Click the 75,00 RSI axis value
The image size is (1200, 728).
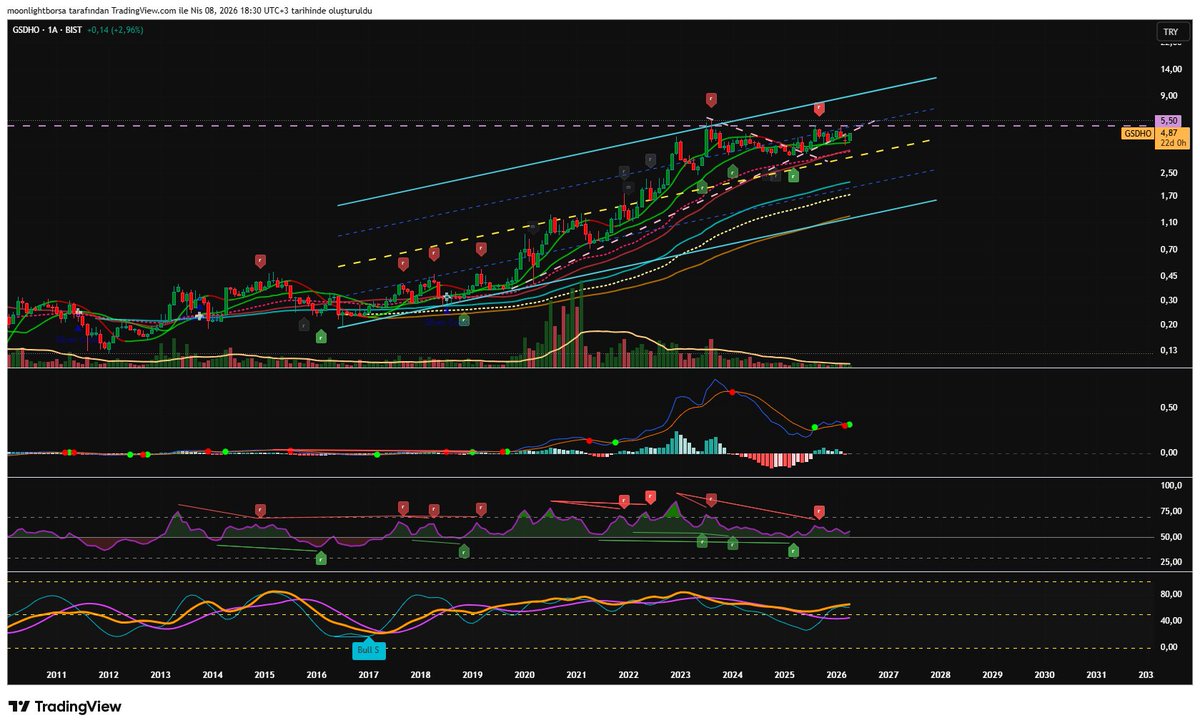pyautogui.click(x=1170, y=511)
